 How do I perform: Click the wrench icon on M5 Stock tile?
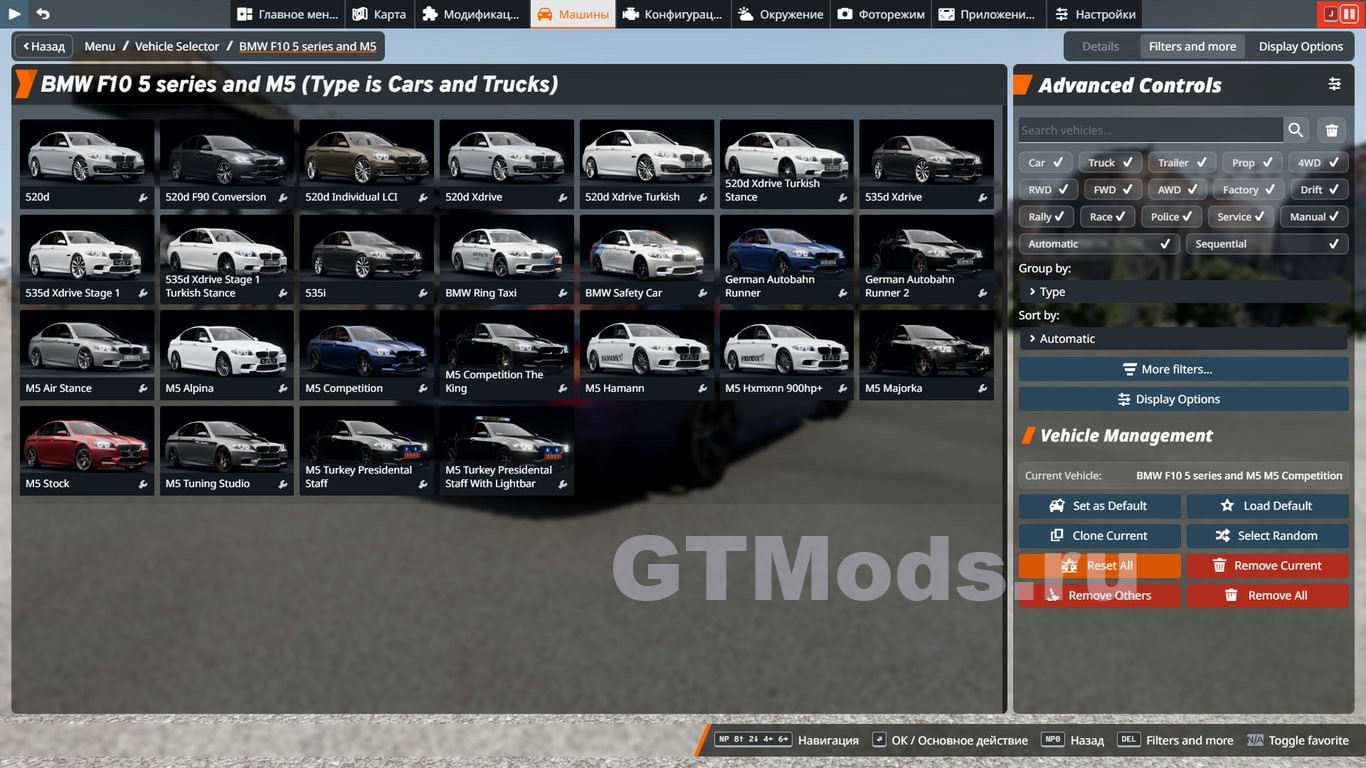(143, 484)
